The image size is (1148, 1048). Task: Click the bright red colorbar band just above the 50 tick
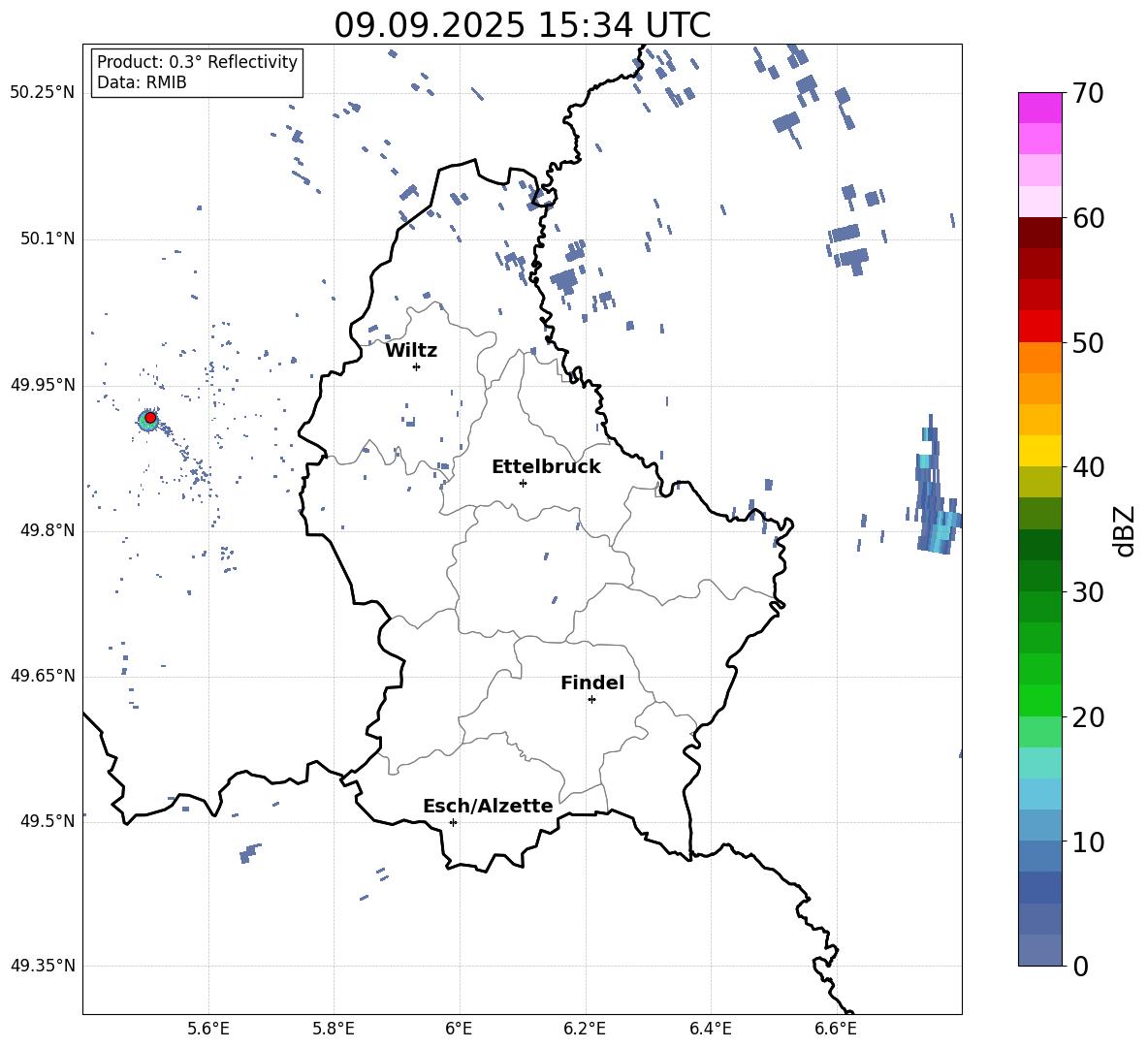pos(1039,327)
